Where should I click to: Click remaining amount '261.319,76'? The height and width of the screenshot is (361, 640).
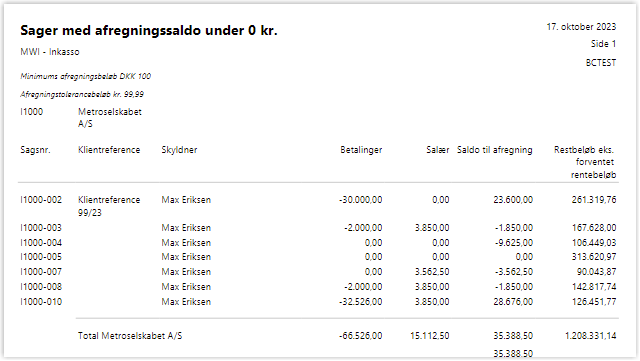click(594, 200)
